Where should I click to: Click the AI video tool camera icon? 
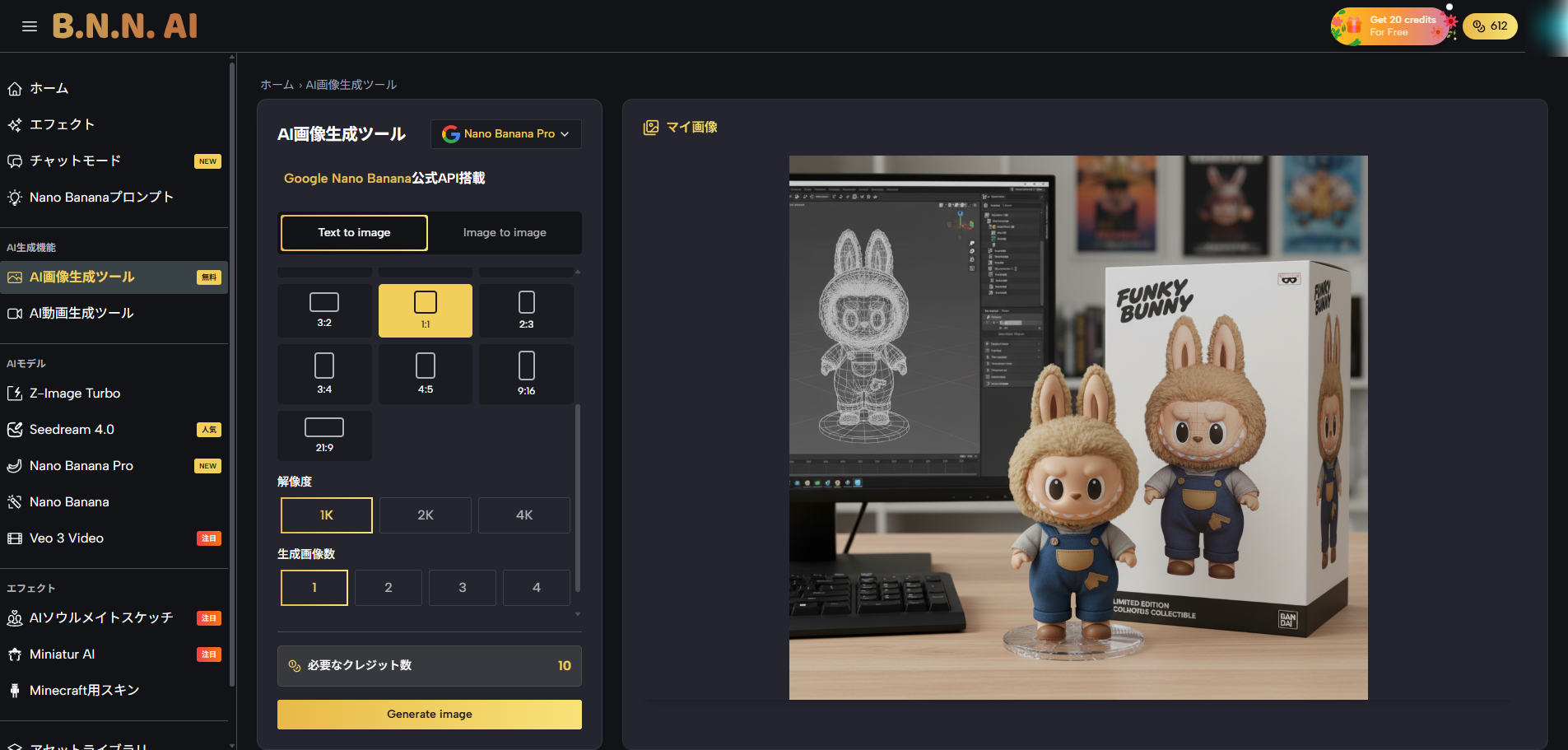click(x=15, y=314)
